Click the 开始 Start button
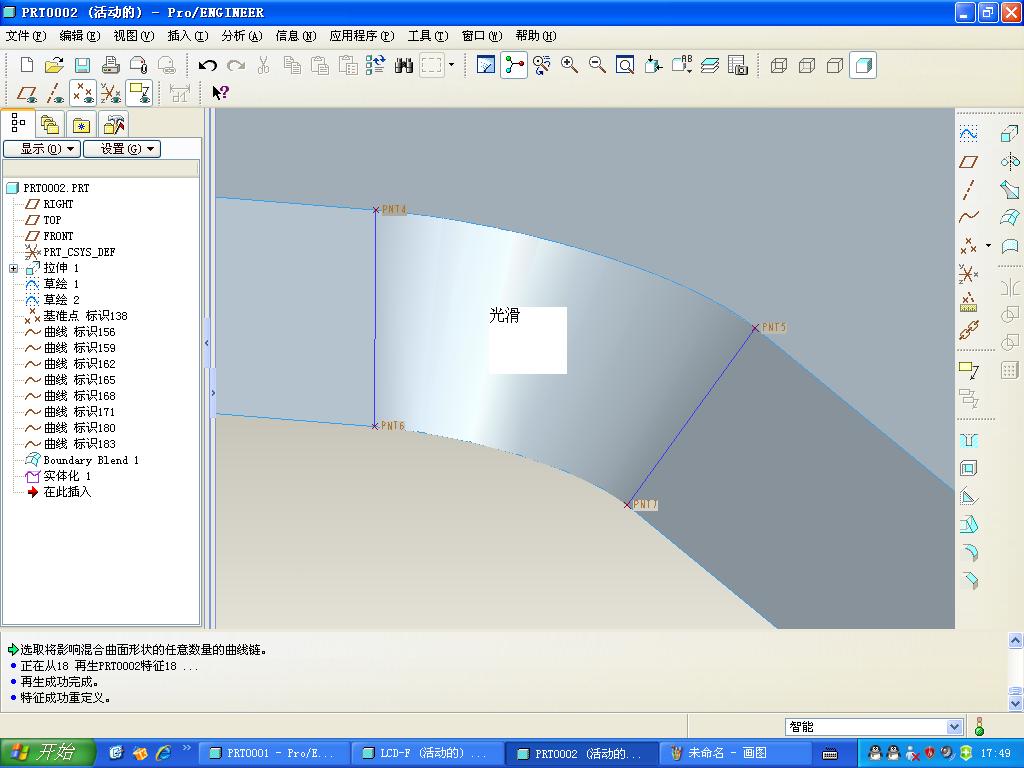The height and width of the screenshot is (768, 1024). (x=48, y=753)
